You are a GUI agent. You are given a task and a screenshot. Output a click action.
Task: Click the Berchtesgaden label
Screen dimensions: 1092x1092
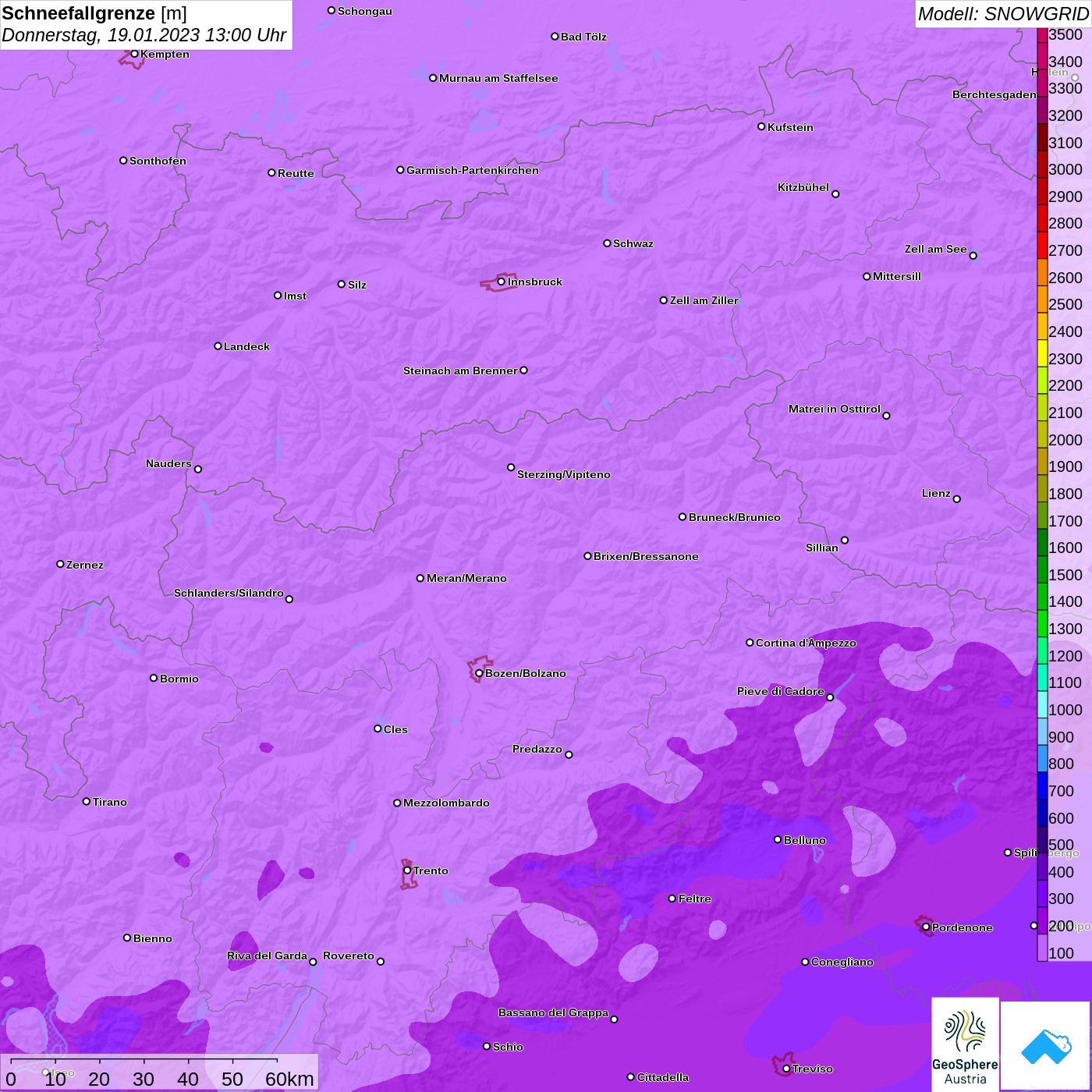[994, 94]
